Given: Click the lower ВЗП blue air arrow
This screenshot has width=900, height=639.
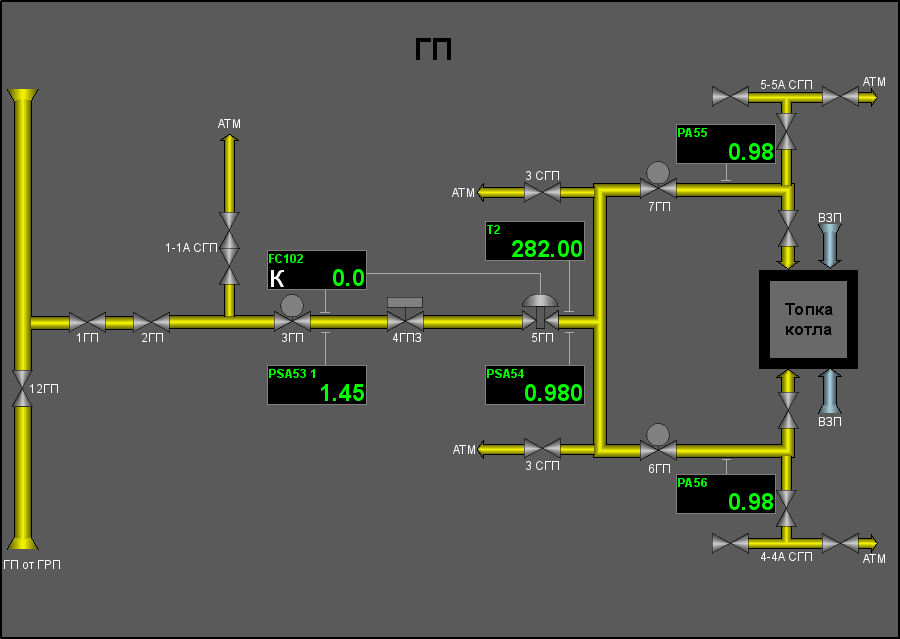Looking at the screenshot, I should 829,392.
